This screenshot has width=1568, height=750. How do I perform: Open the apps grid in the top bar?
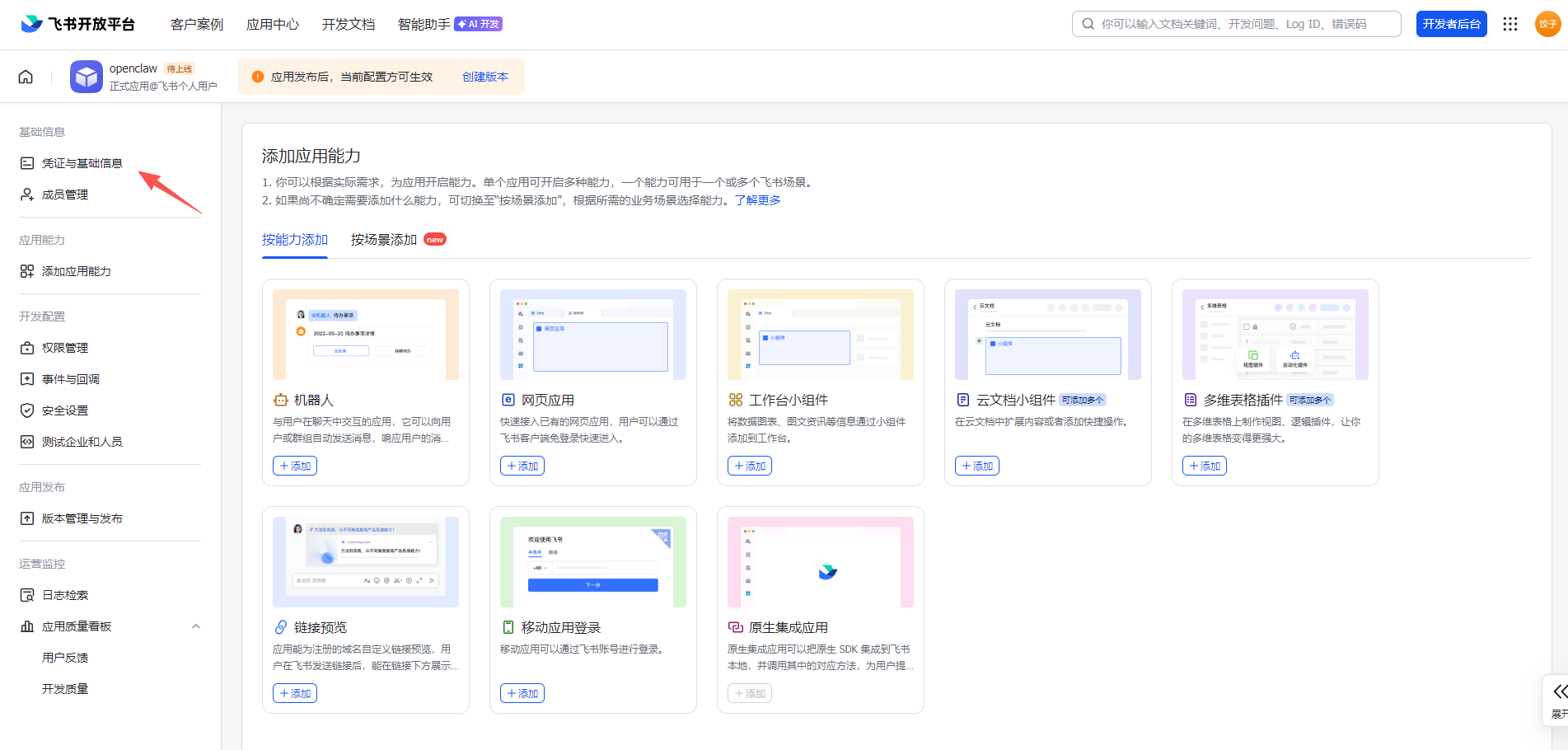coord(1510,24)
